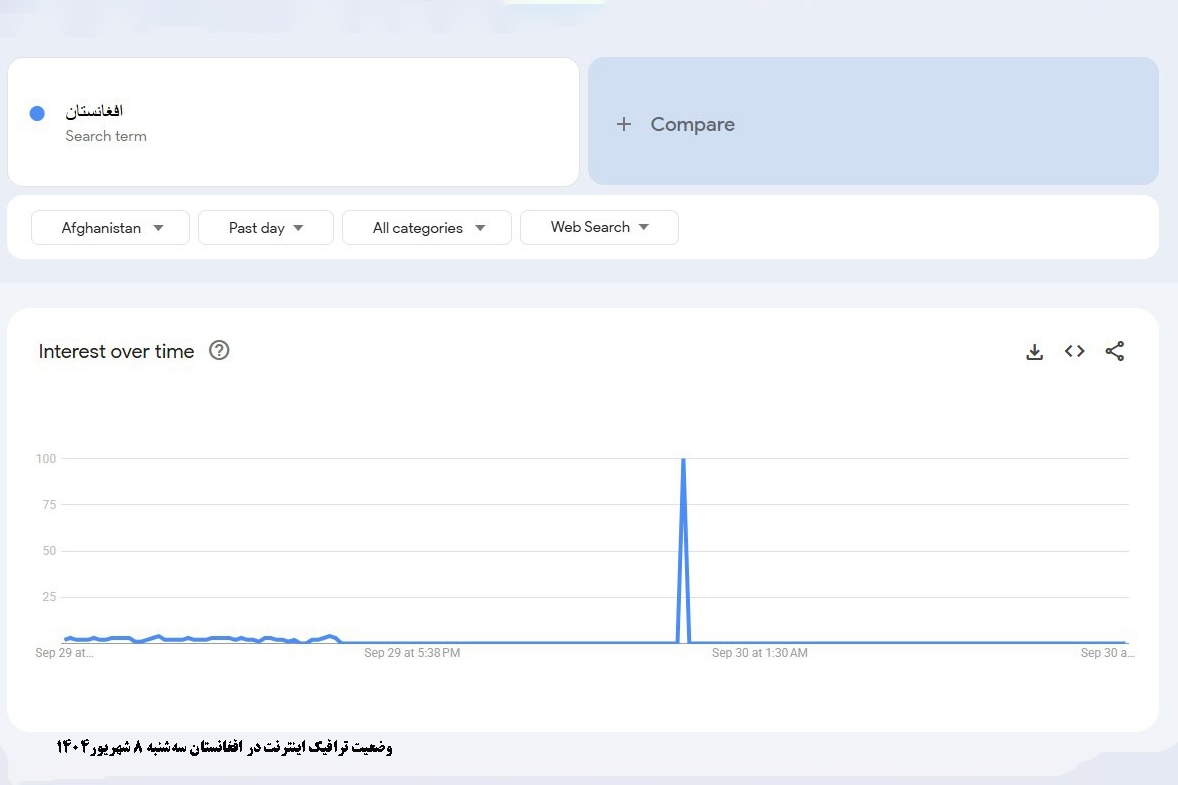This screenshot has height=785, width=1178.
Task: Click the 100 value label on the y-axis
Action: [46, 458]
